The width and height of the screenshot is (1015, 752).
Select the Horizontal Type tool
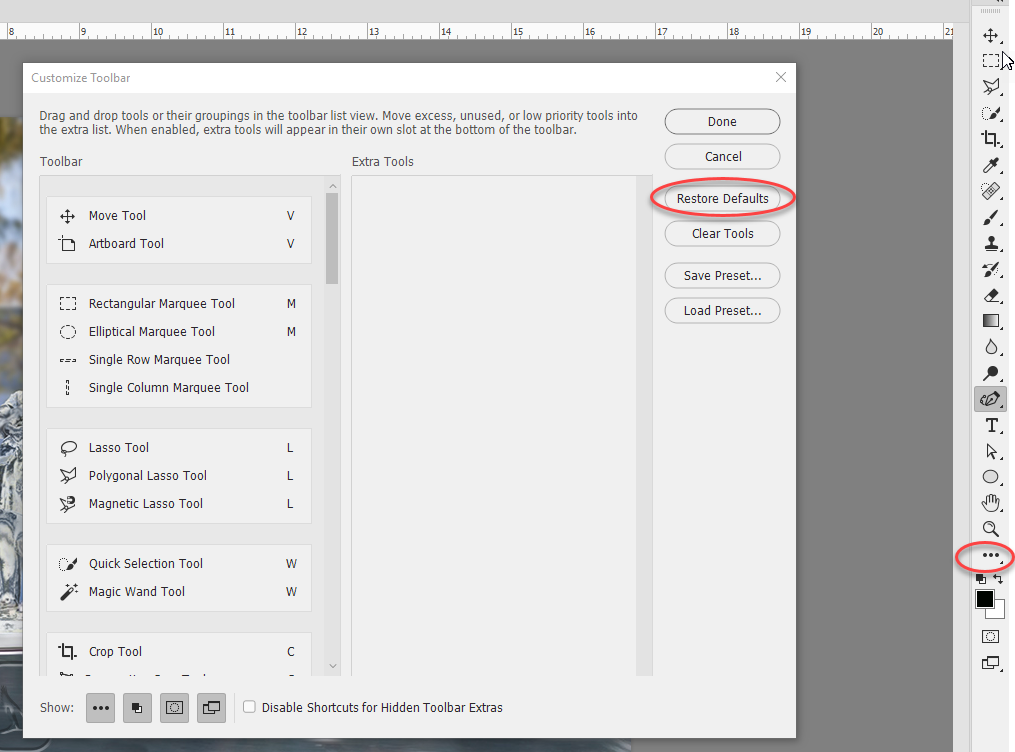pos(990,425)
